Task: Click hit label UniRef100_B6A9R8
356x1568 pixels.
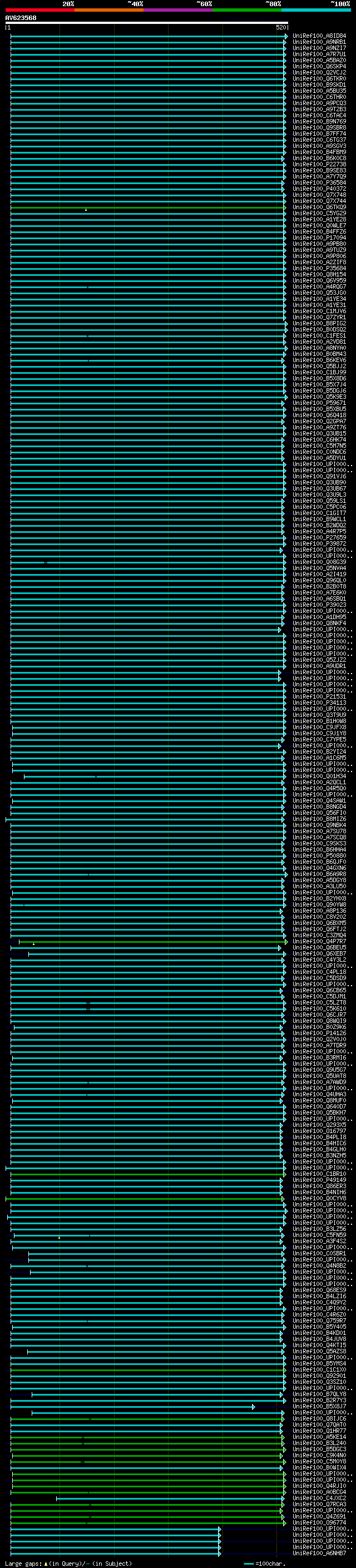Action: click(x=319, y=875)
